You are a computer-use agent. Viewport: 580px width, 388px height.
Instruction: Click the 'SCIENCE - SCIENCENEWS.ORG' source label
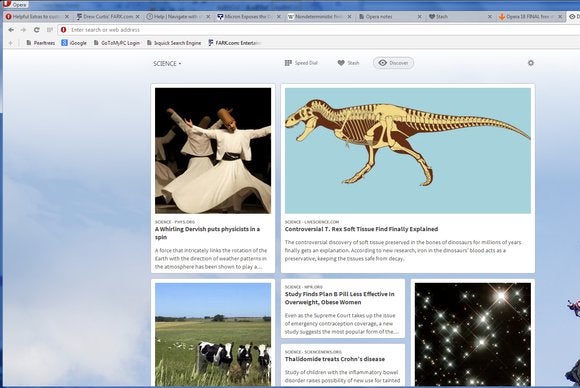point(313,352)
